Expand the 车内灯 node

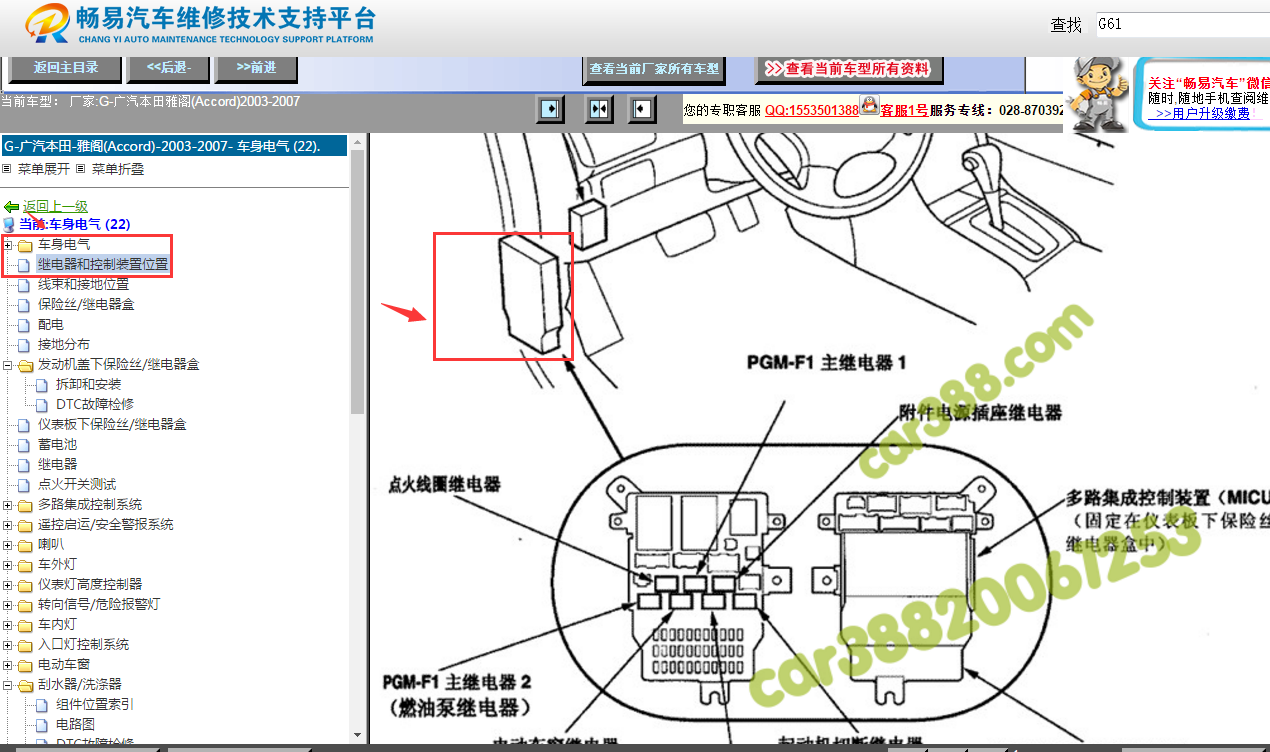[x=8, y=625]
